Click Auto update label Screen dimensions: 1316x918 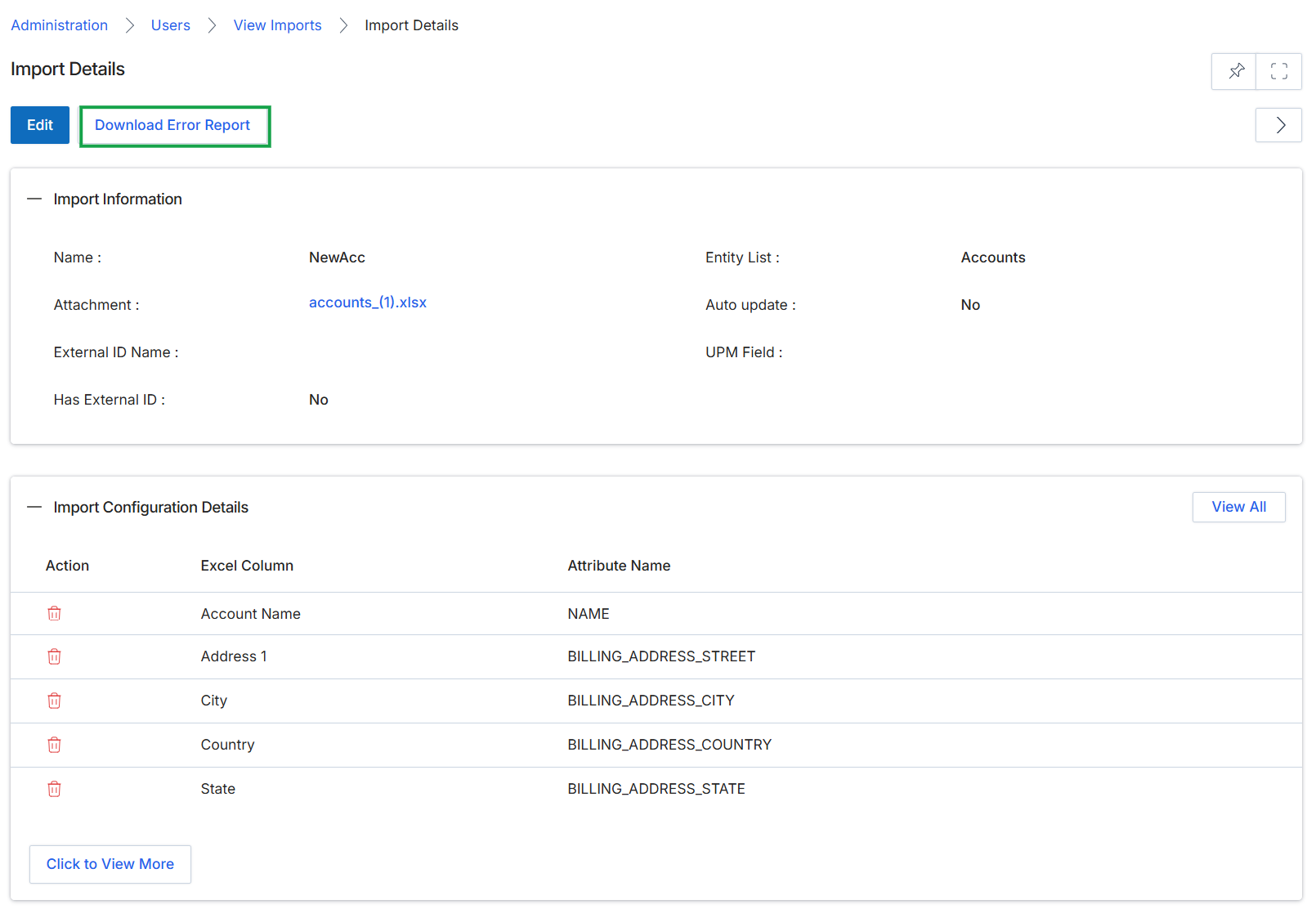[x=750, y=305]
